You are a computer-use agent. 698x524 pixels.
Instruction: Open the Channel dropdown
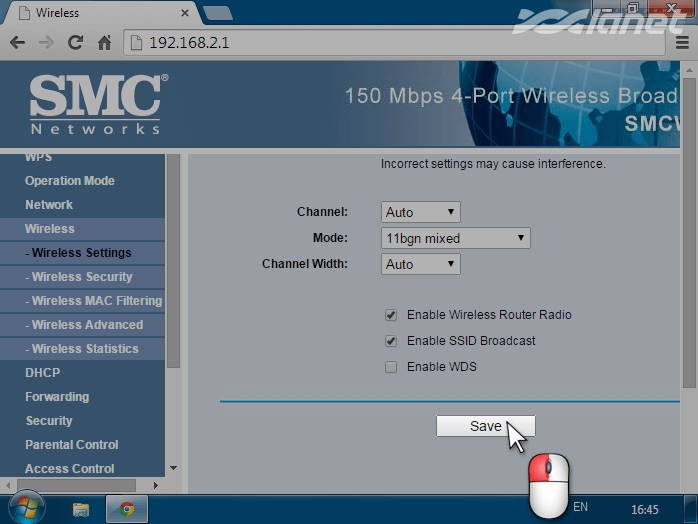[421, 212]
